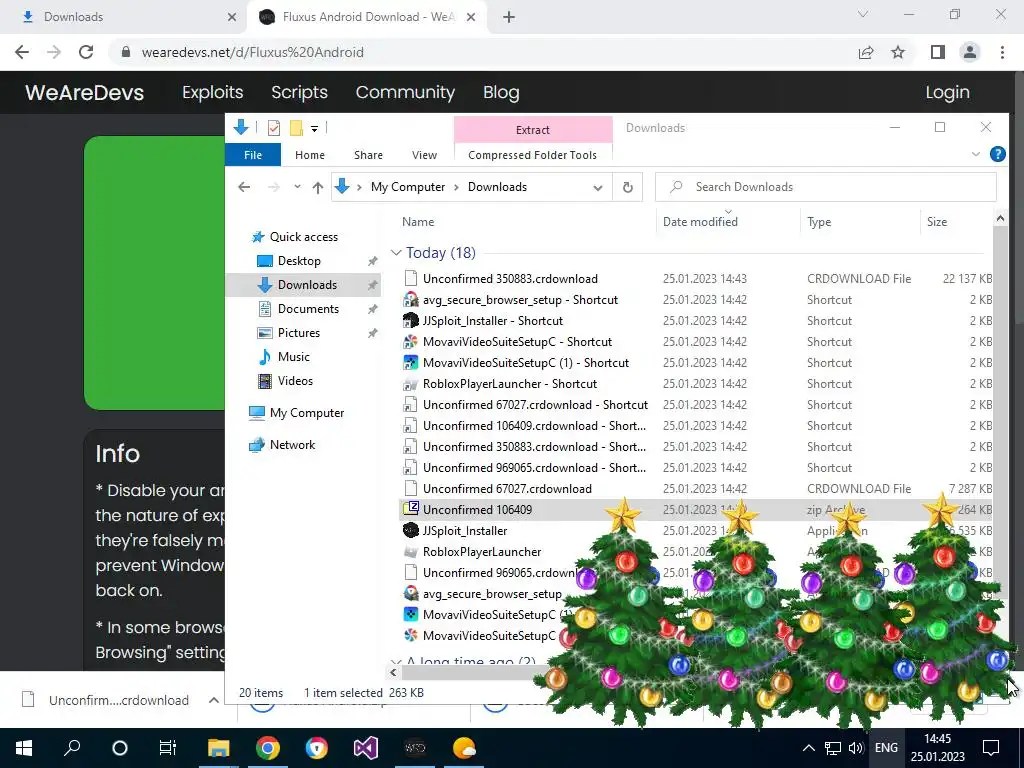This screenshot has height=768, width=1024.
Task: Select Unconfirmed 350883.crdownload file
Action: (510, 279)
